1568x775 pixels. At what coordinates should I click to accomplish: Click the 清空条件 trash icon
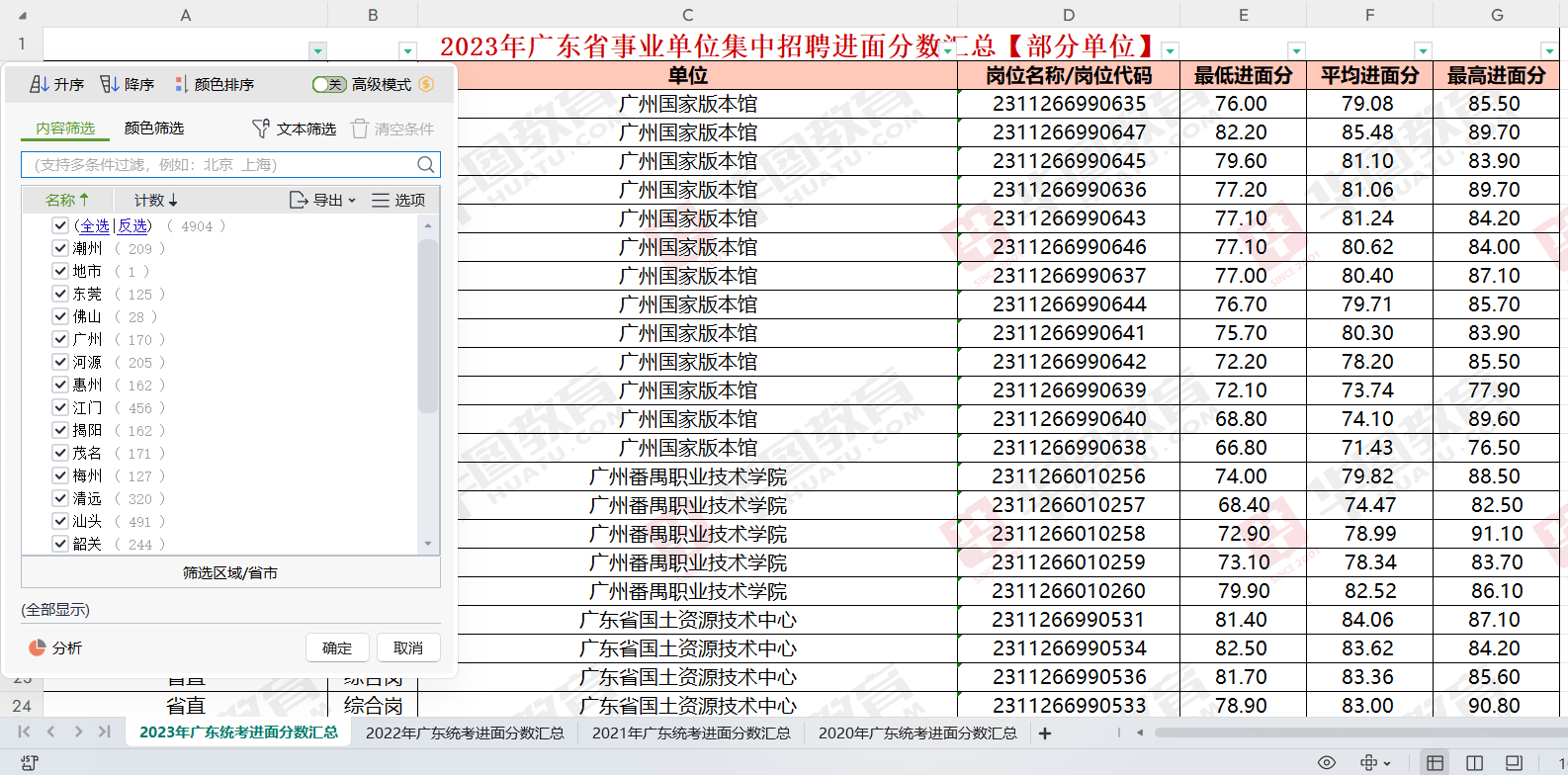pyautogui.click(x=360, y=129)
